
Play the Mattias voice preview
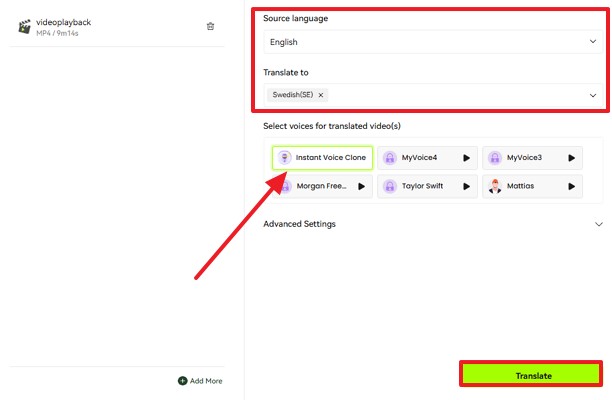click(571, 186)
